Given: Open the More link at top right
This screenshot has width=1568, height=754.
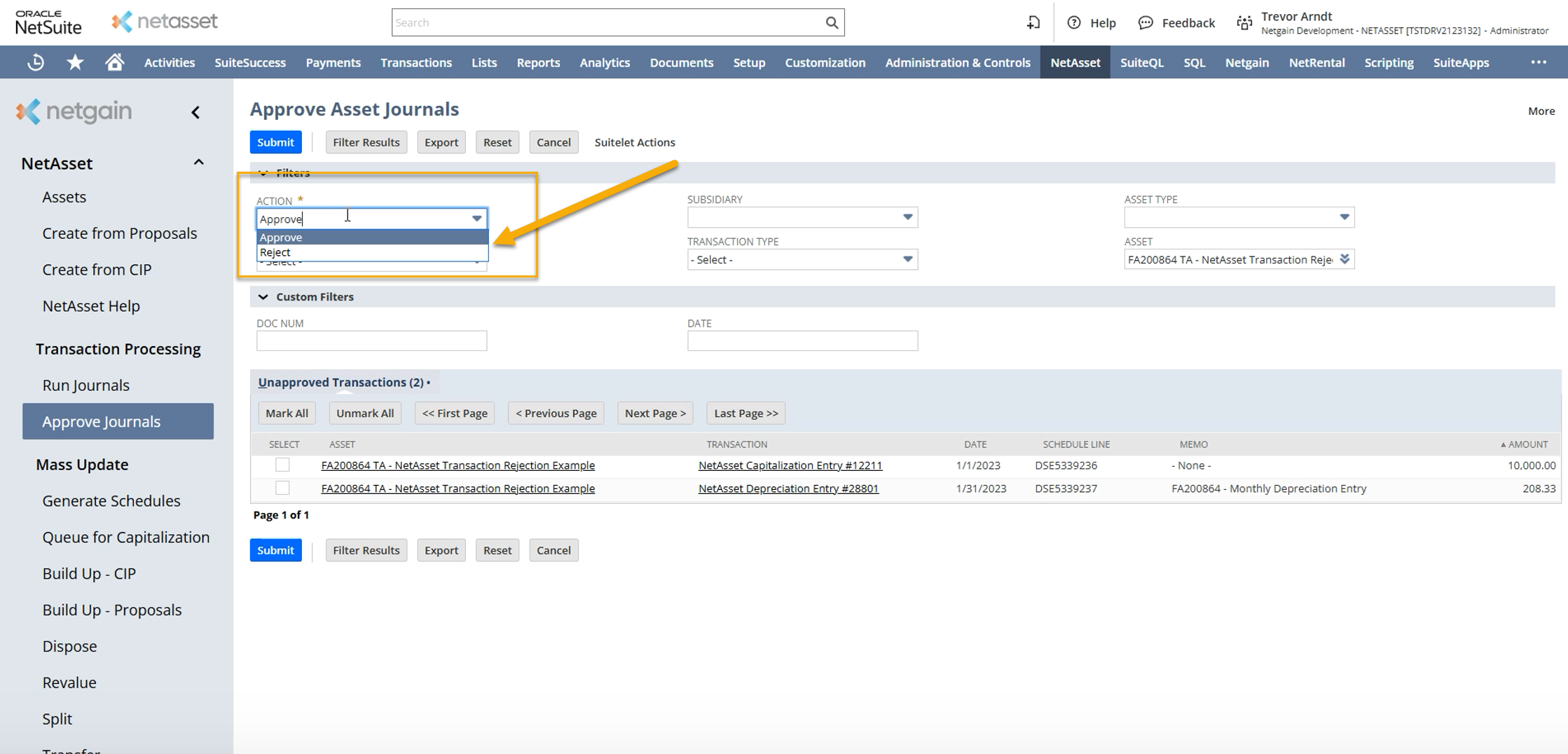Looking at the screenshot, I should click(x=1541, y=111).
